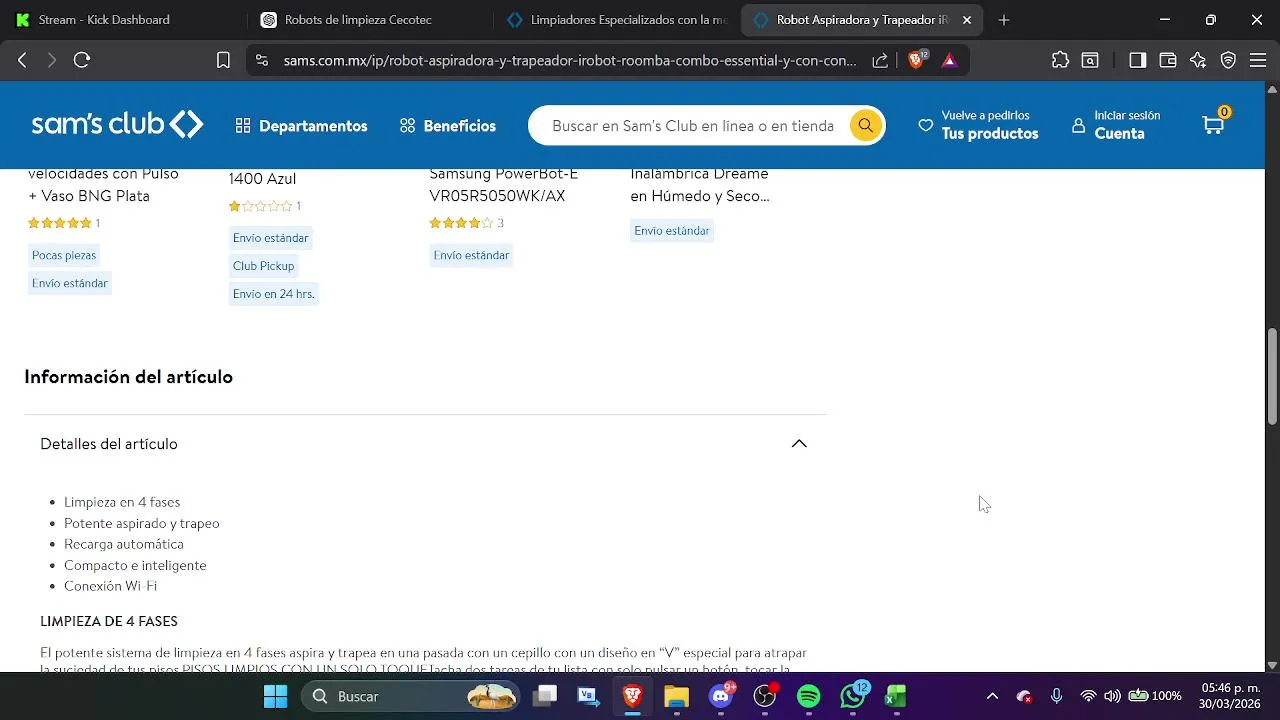Switch to Limpiadores Especializados tab
Screen dimensions: 1280x720
click(617, 20)
